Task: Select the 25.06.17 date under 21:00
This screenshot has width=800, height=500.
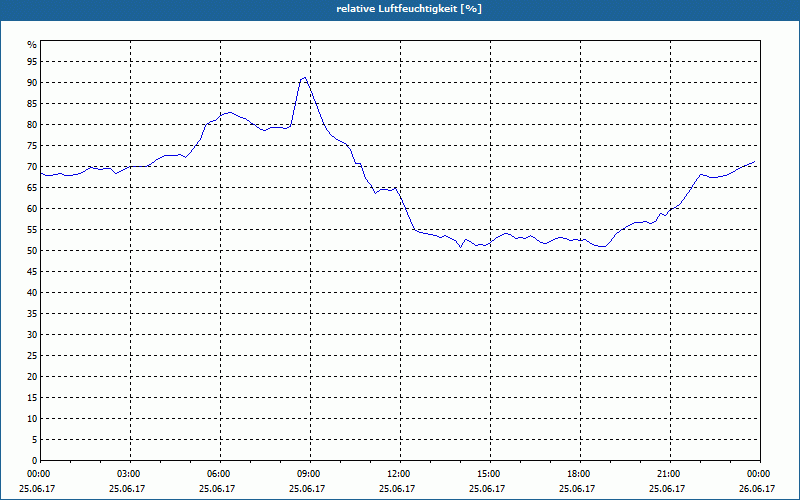Action: [667, 489]
